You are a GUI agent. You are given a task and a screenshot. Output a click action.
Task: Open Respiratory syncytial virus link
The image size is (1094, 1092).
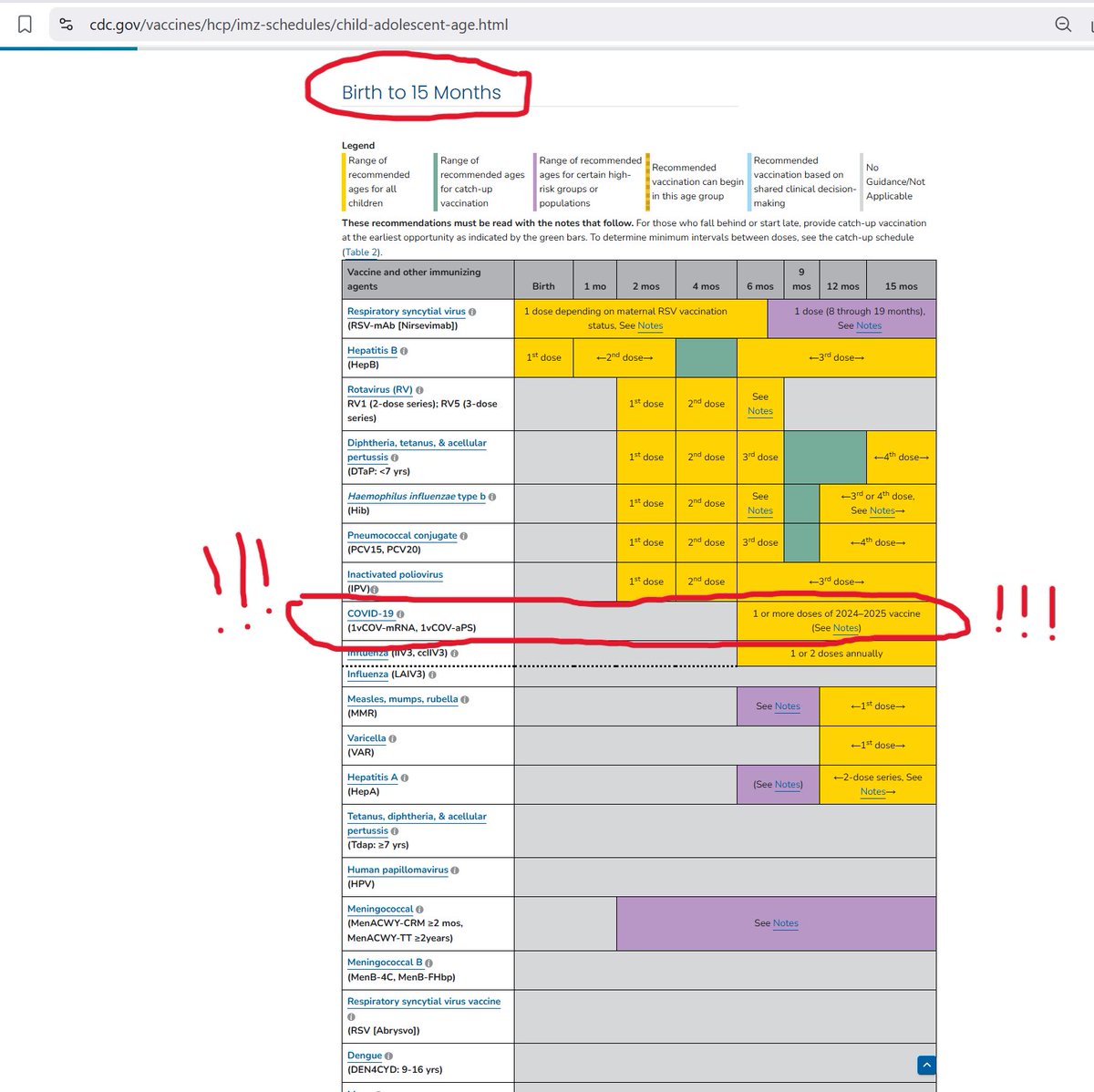[407, 312]
